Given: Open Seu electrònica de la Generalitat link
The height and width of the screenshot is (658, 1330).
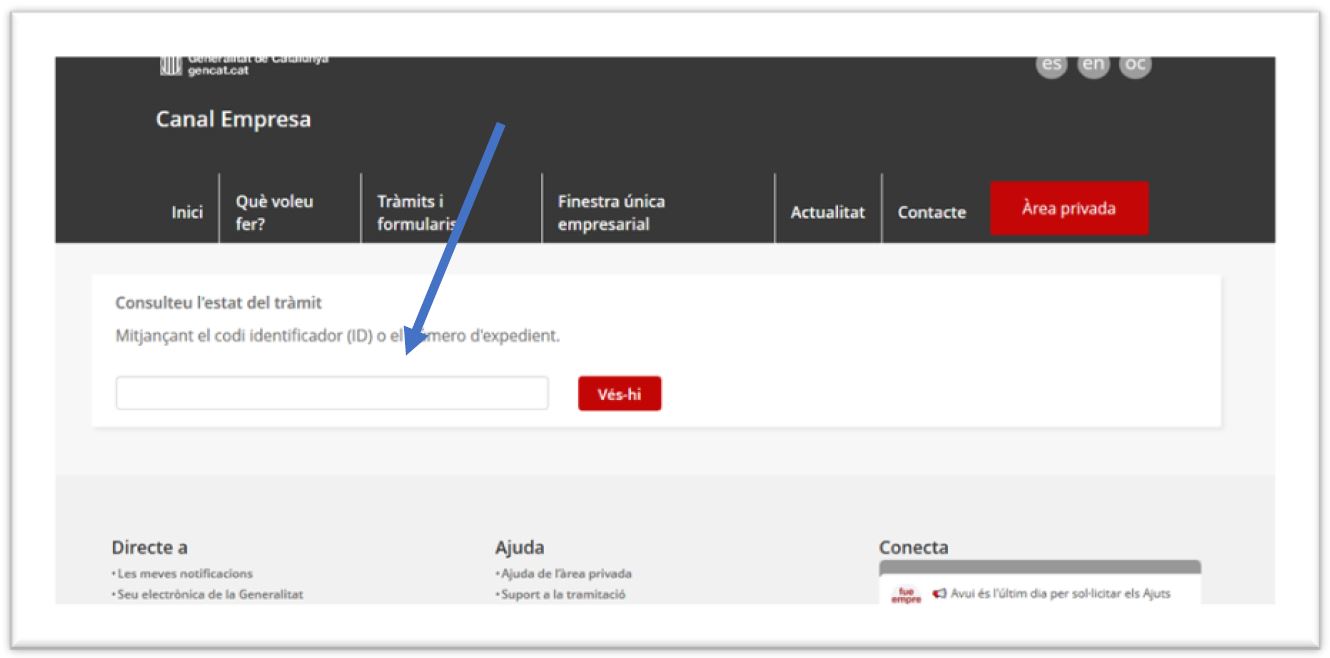Looking at the screenshot, I should tap(209, 594).
